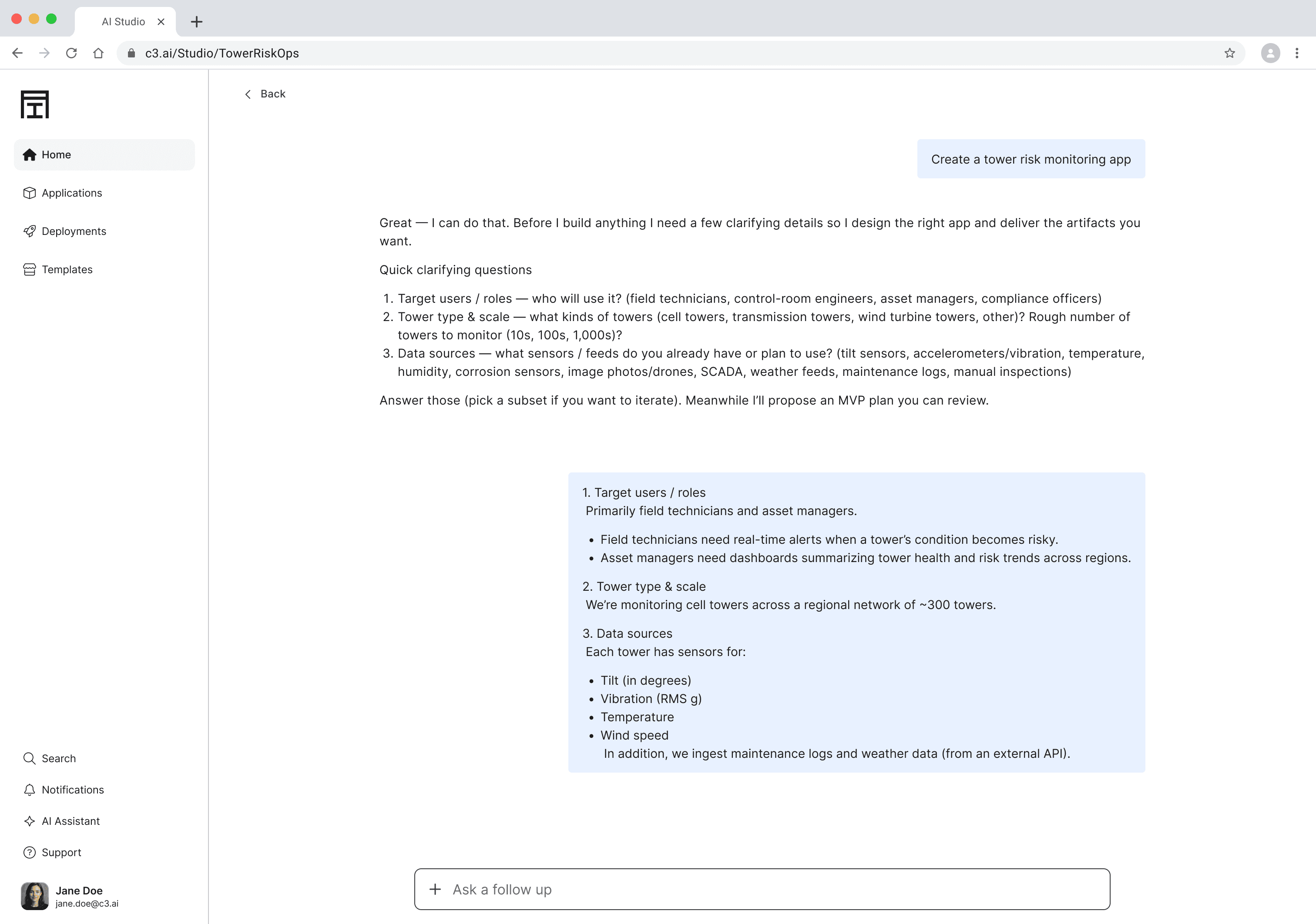Select the AI Studio tab
The width and height of the screenshot is (1316, 924).
(x=123, y=22)
